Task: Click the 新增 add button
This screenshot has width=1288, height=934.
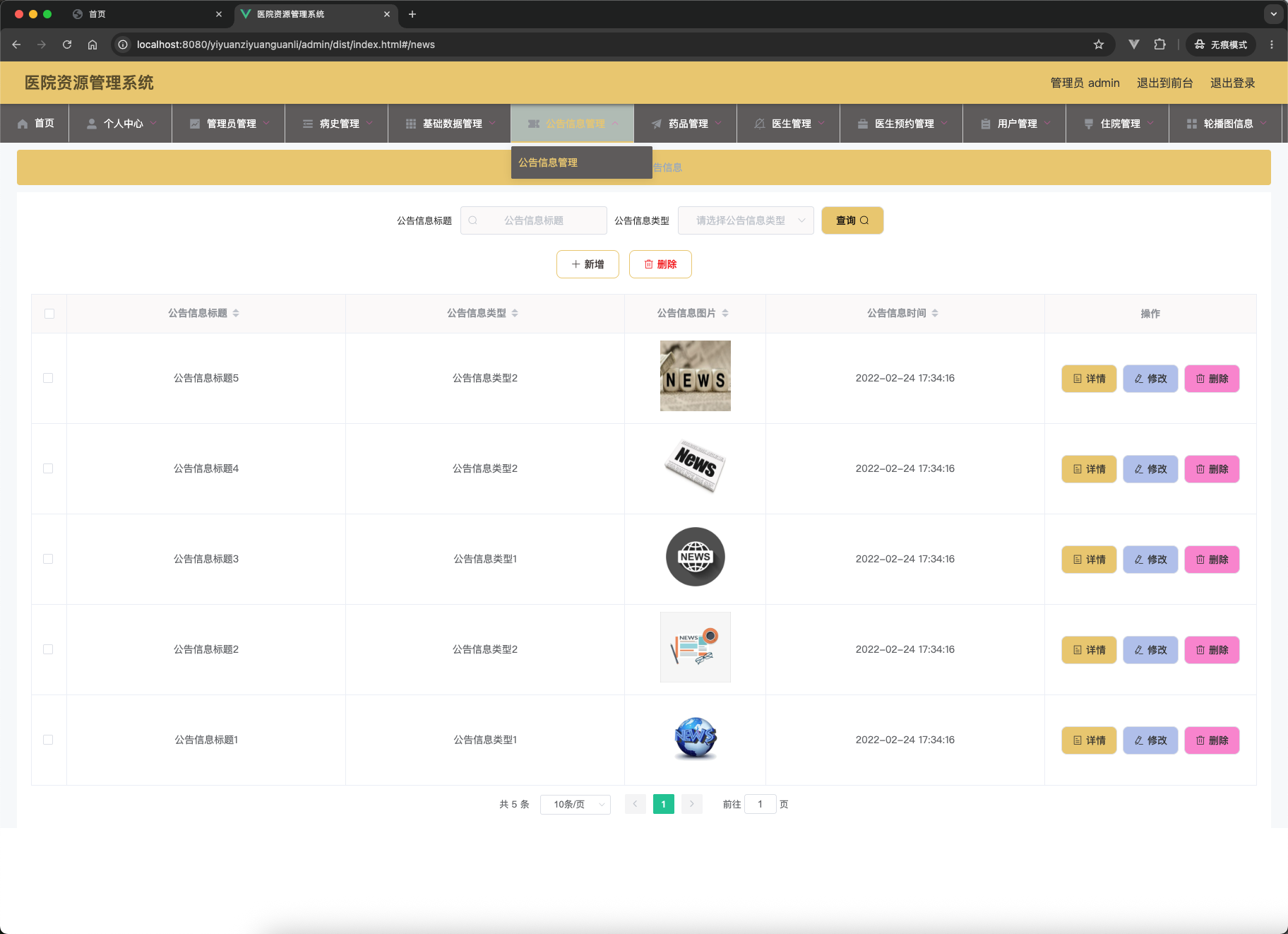Action: pyautogui.click(x=588, y=264)
